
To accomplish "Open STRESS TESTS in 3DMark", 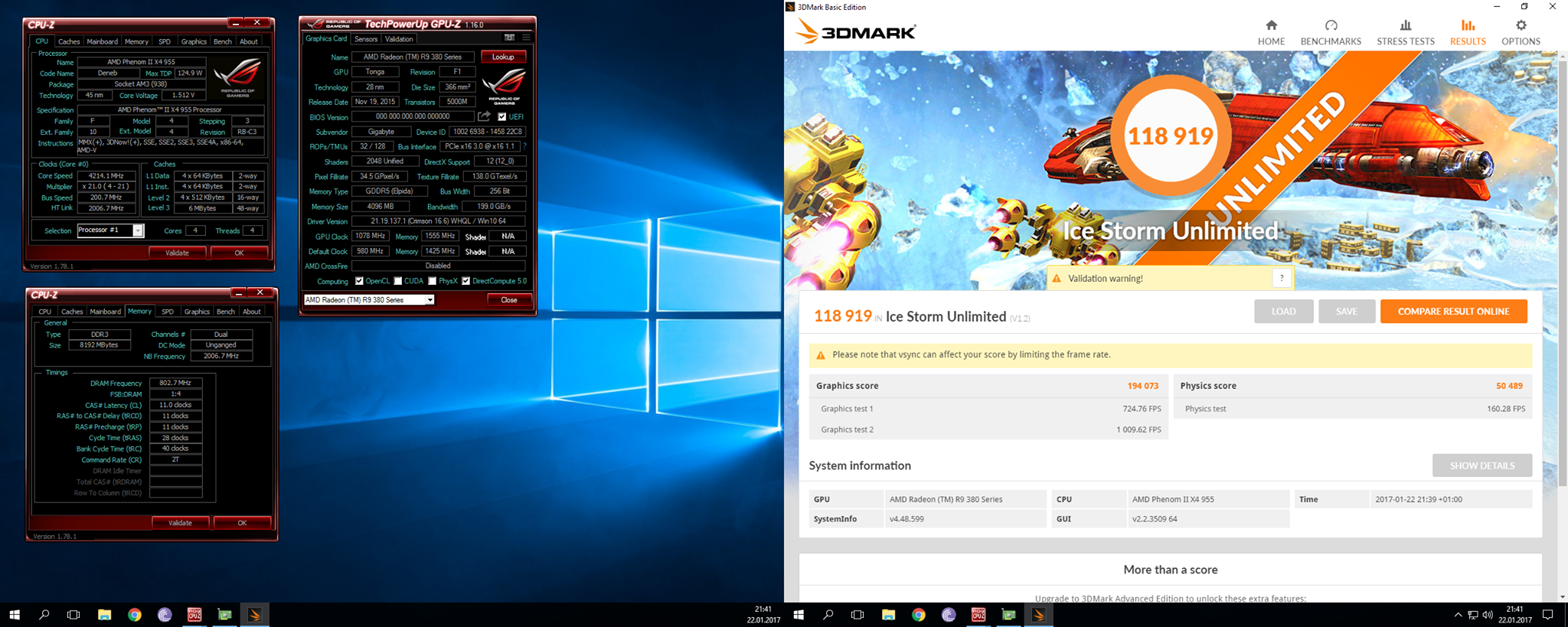I will point(1406,33).
